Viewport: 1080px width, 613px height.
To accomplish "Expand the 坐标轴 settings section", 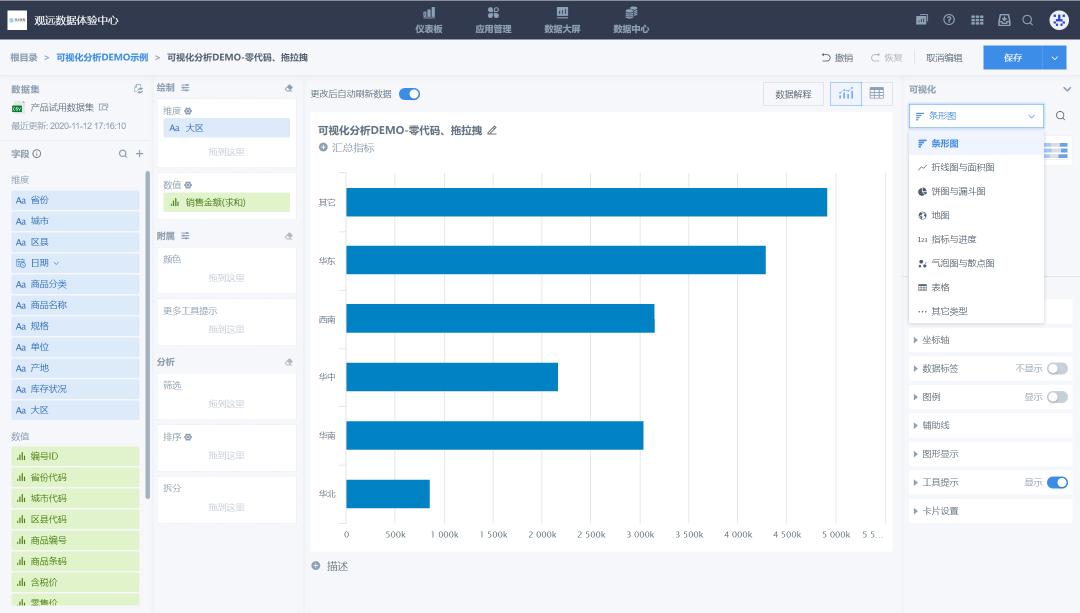I will click(936, 340).
